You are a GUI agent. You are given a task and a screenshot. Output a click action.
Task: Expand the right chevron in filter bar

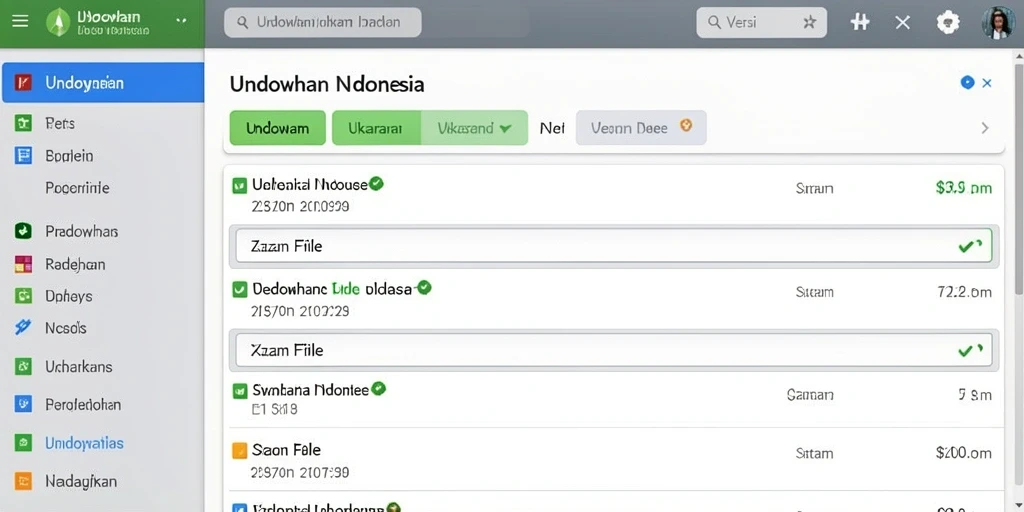pos(985,128)
